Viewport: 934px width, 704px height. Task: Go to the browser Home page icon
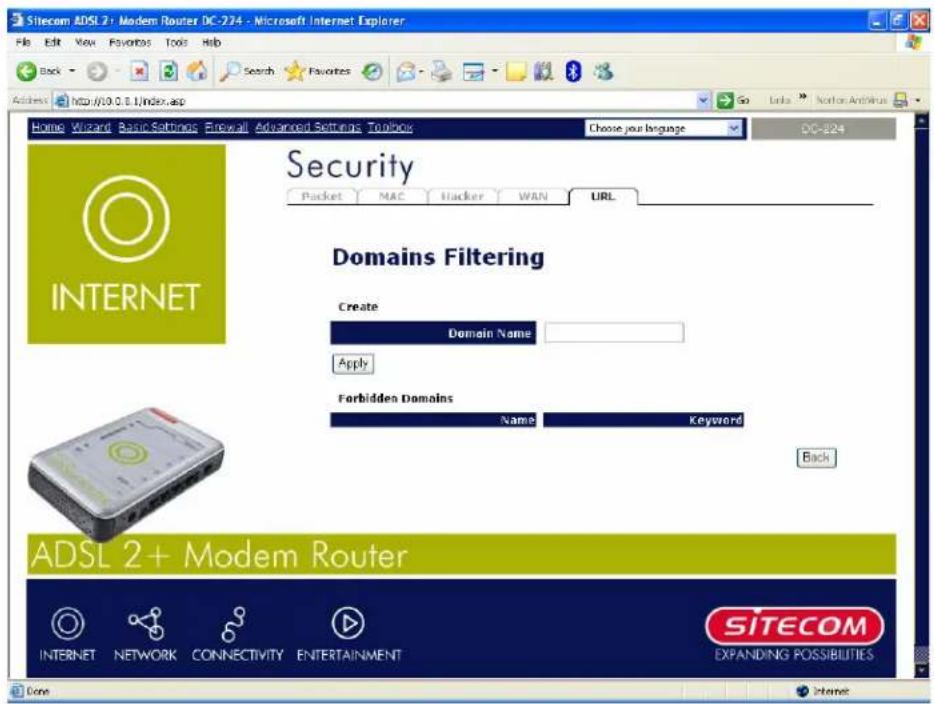click(197, 71)
